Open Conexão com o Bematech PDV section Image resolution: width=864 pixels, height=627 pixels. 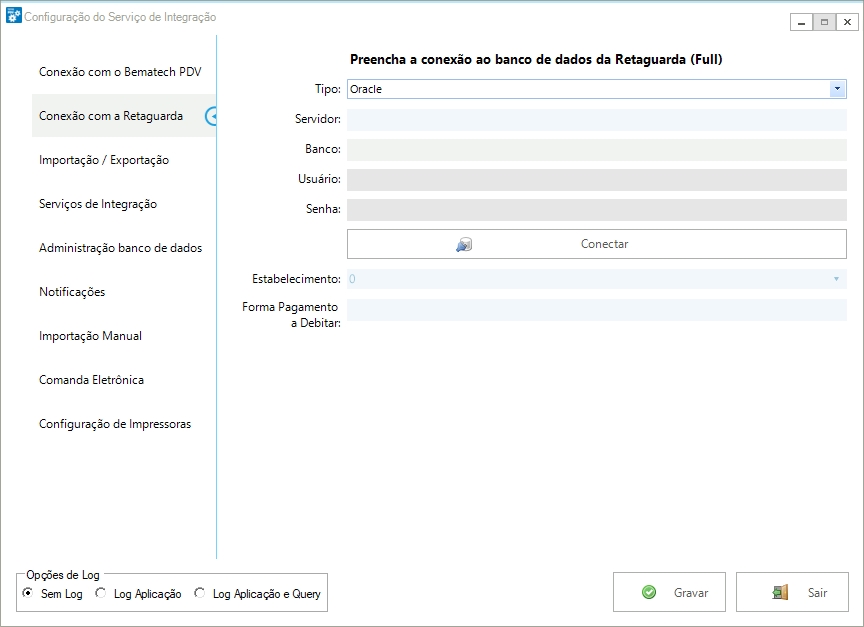point(120,72)
